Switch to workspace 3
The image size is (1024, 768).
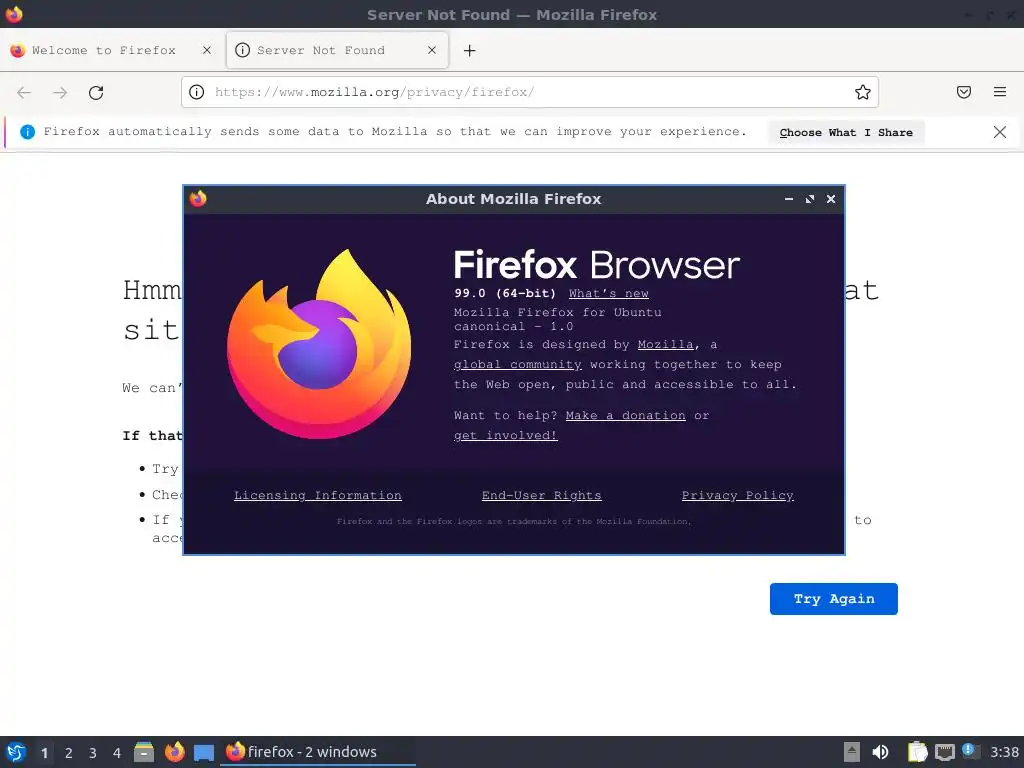[93, 753]
